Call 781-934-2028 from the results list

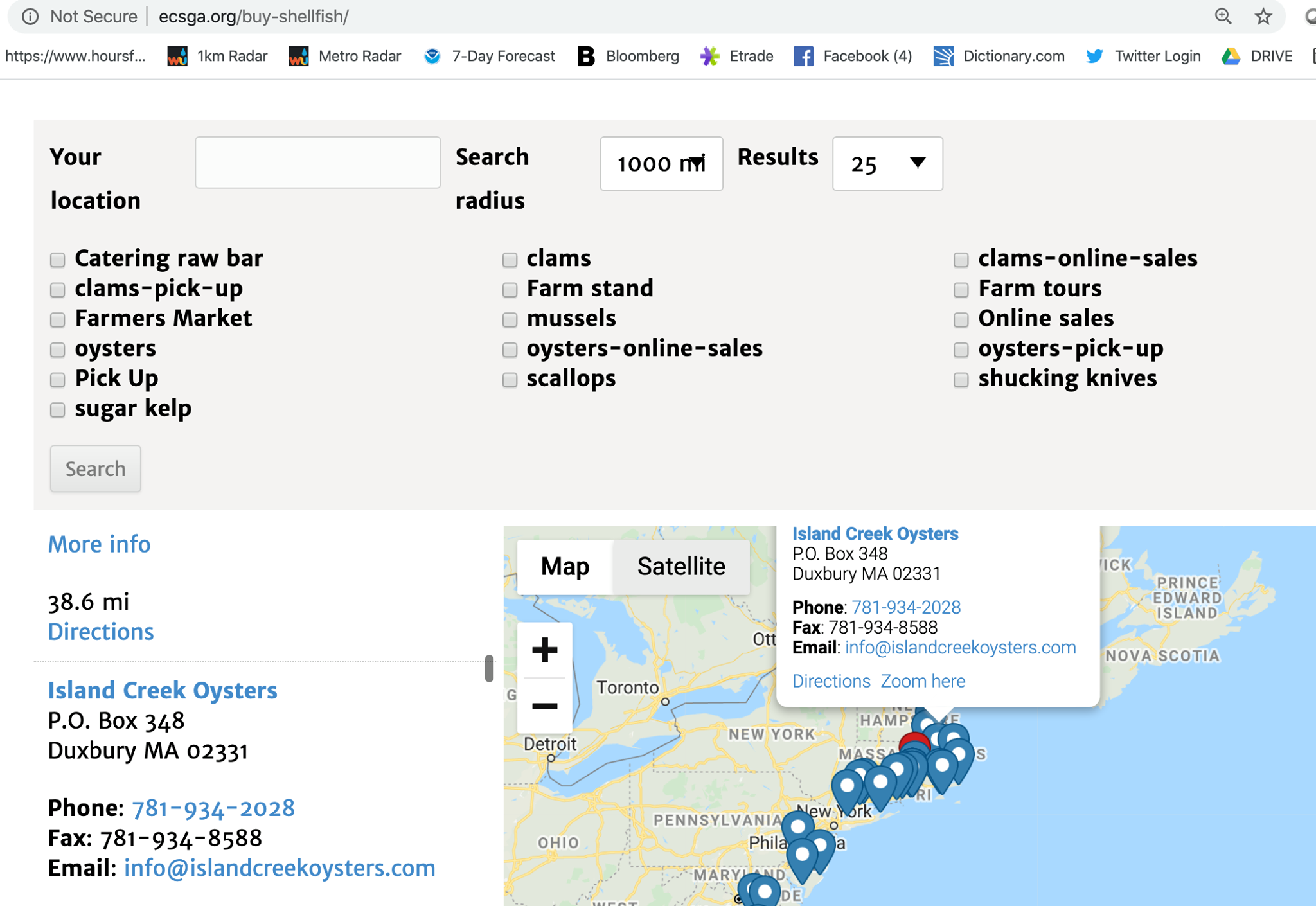(x=213, y=808)
